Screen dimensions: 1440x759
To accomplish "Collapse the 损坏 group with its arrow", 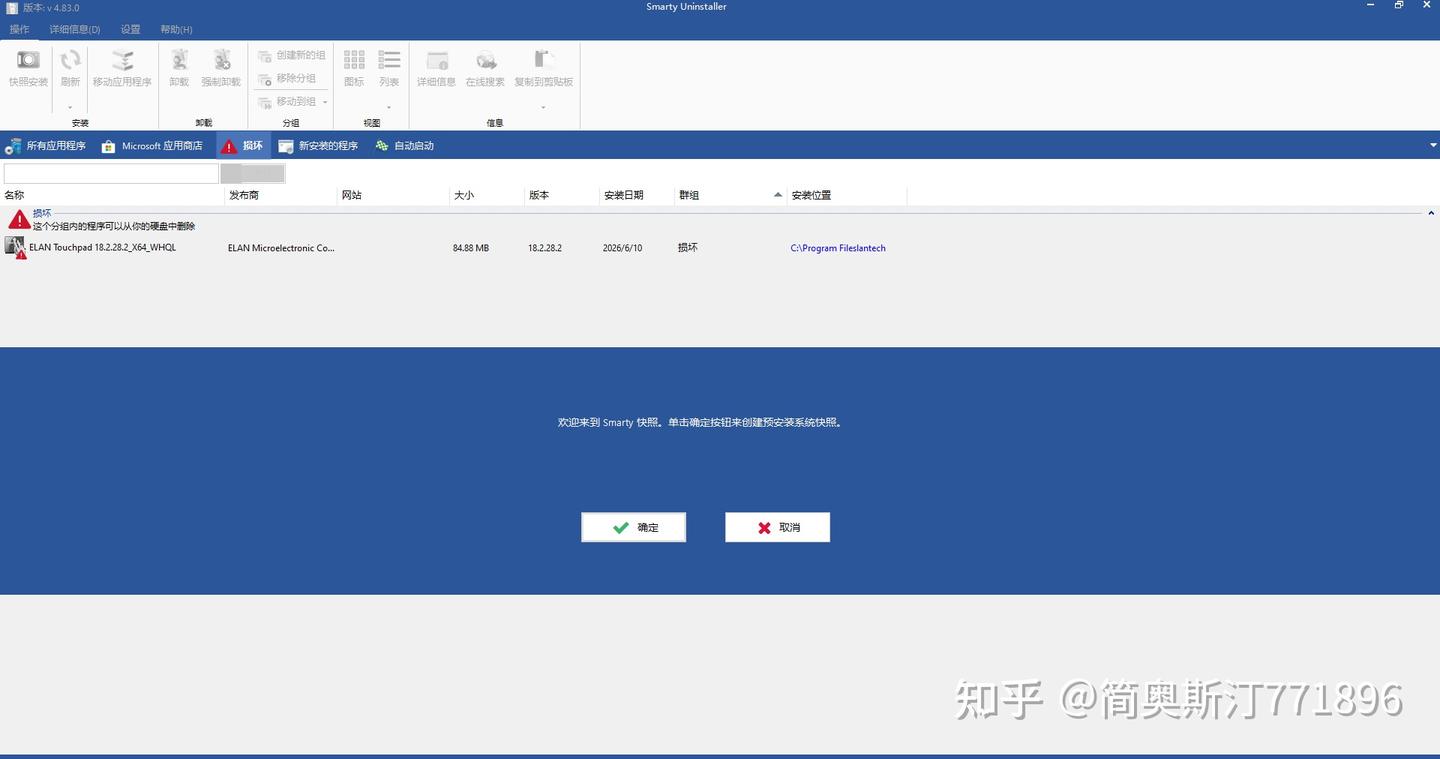I will click(1431, 213).
